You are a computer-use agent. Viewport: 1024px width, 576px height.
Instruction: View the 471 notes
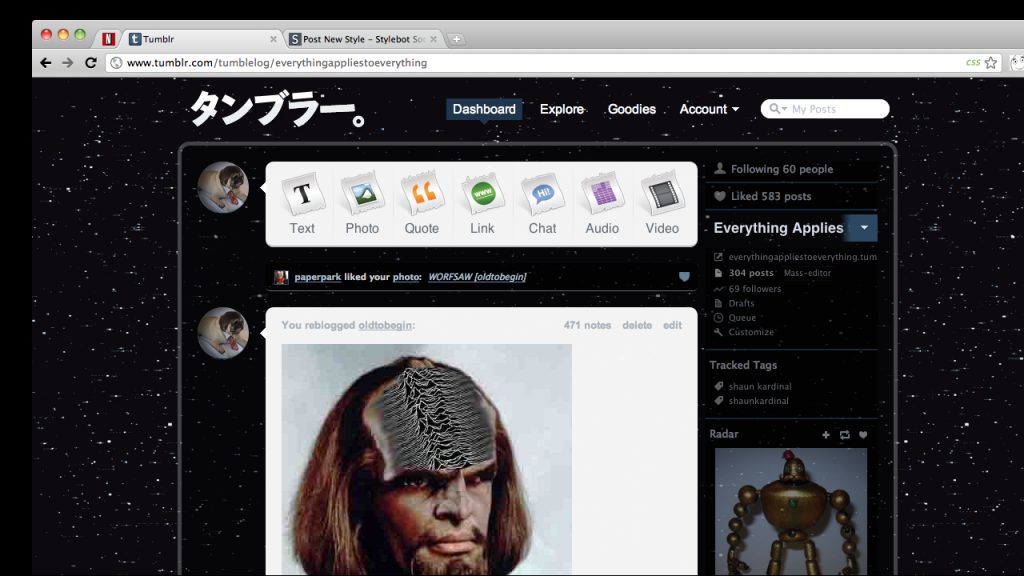click(587, 325)
